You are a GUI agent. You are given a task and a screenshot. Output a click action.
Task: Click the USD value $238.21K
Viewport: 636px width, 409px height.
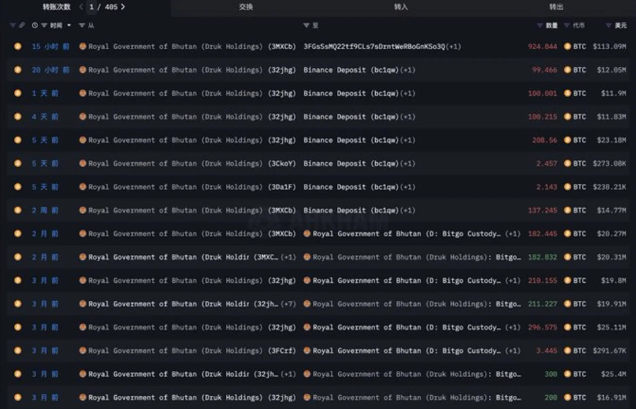click(609, 187)
